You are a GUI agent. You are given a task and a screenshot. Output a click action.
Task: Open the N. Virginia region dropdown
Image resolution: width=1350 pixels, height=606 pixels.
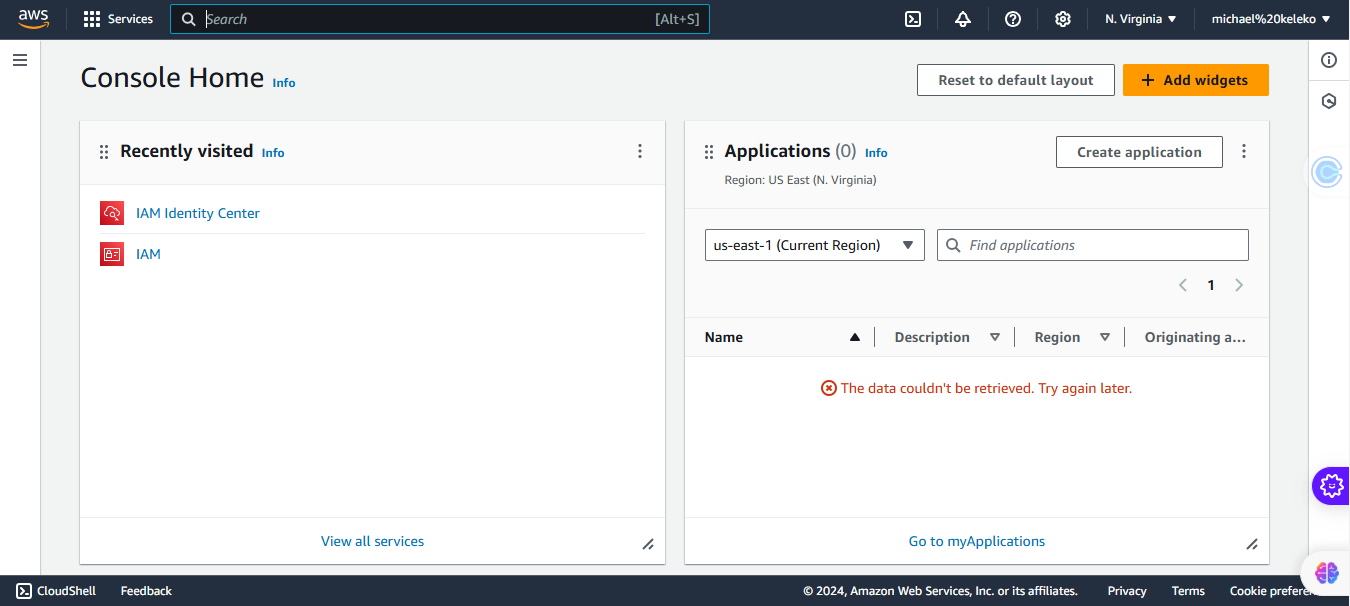[x=1141, y=19]
